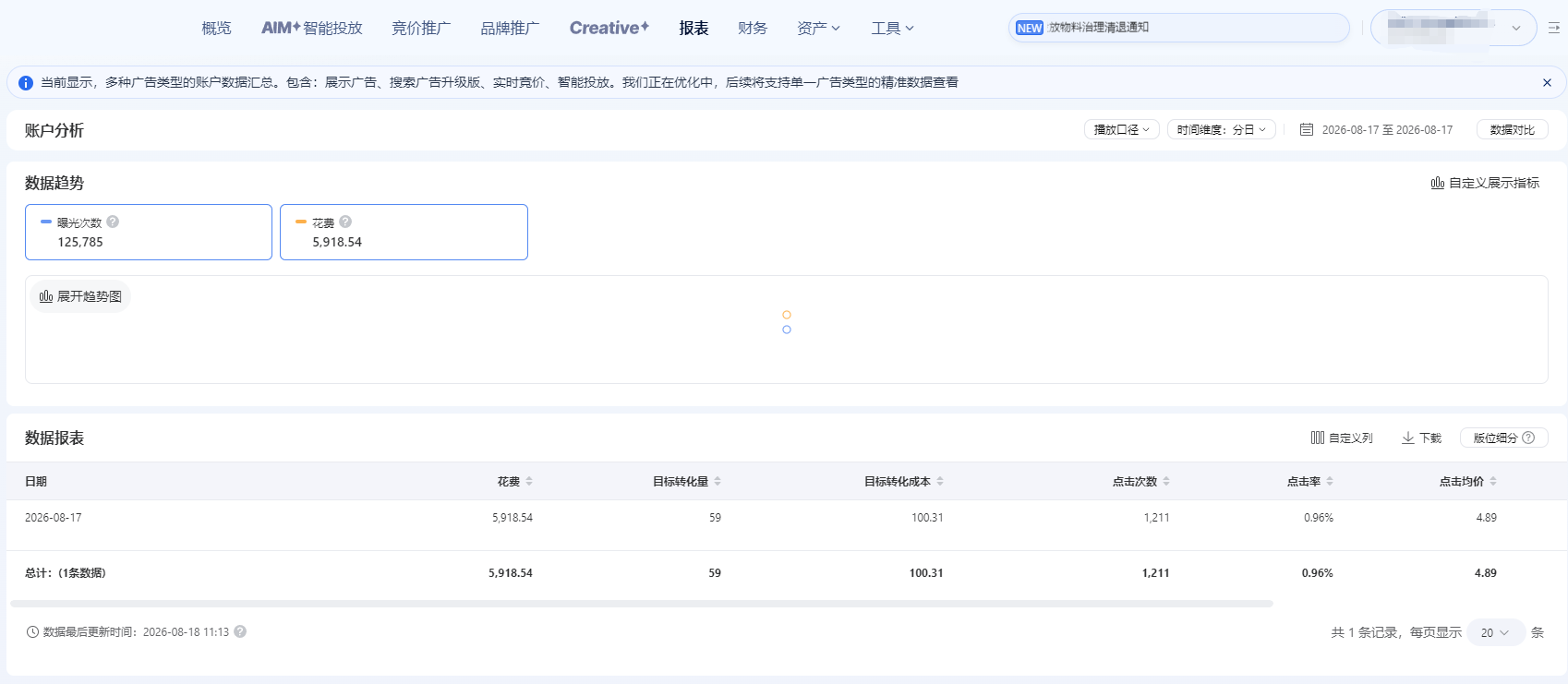Click the 100.31 cost cell in date row
The height and width of the screenshot is (684, 1568).
(x=927, y=518)
